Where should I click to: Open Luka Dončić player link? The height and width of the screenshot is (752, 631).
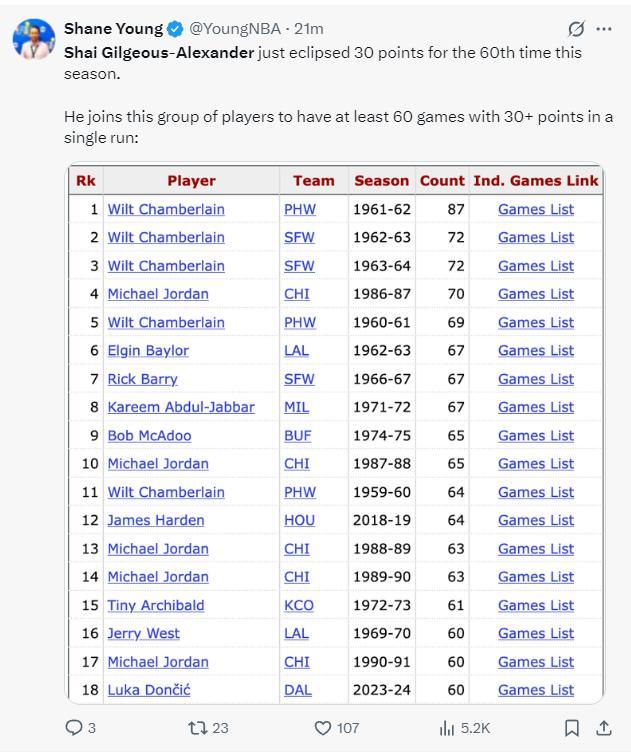point(149,690)
